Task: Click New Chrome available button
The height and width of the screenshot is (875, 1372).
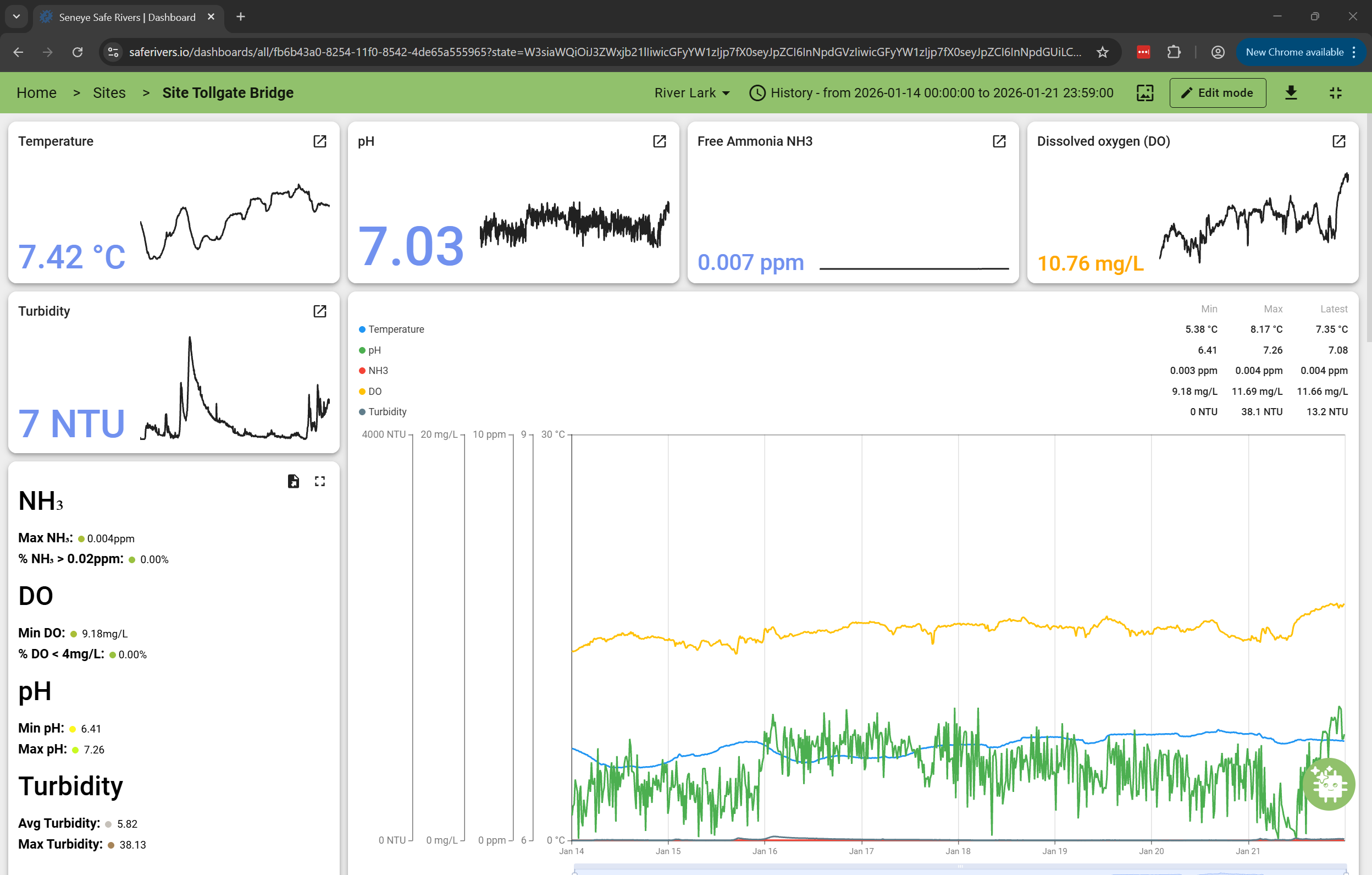Action: pos(1294,52)
